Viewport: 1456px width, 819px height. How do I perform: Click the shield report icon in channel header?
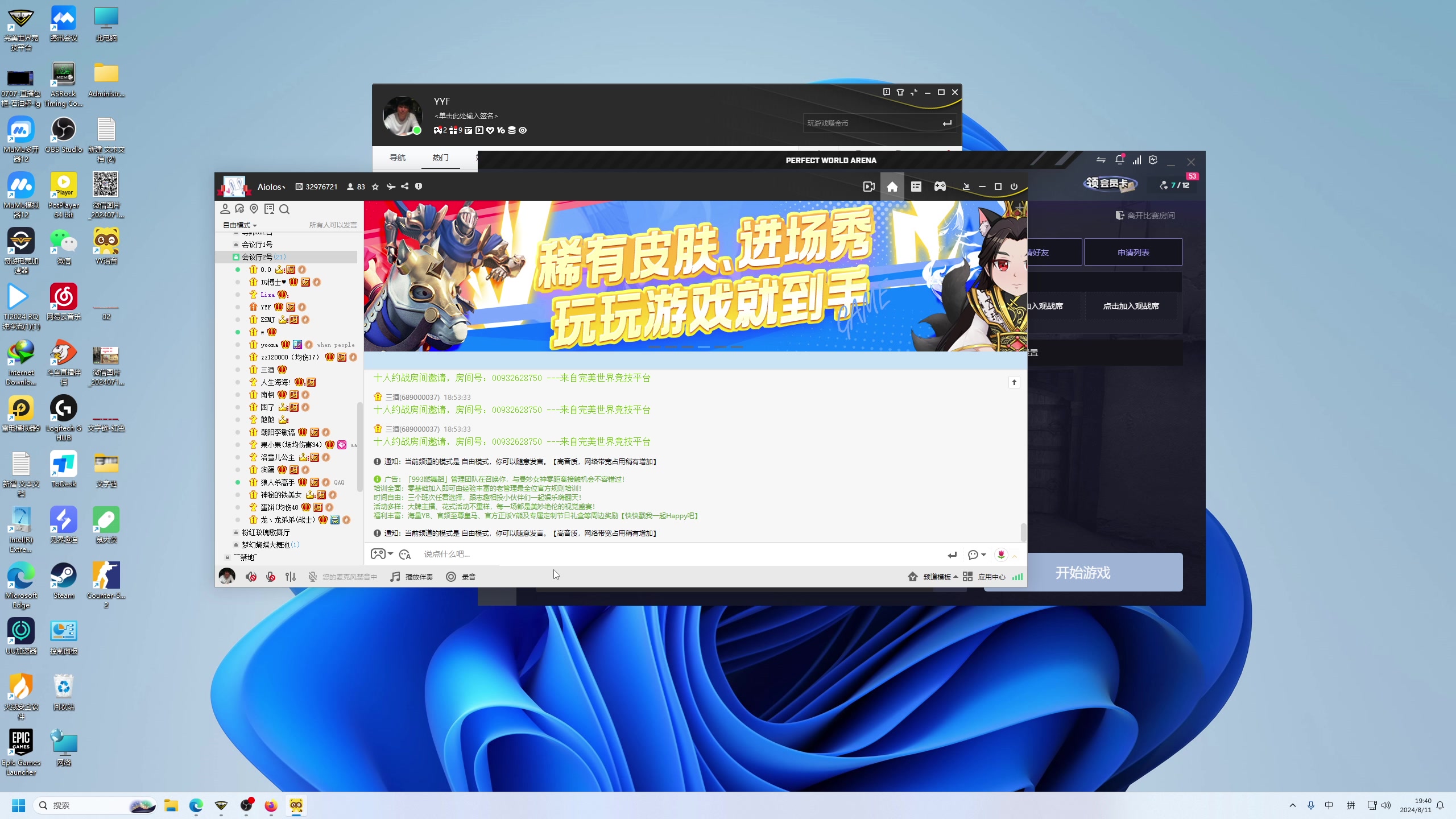click(419, 187)
